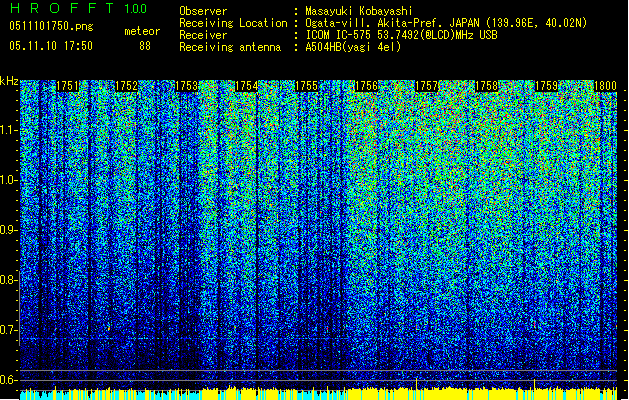Click the 1756 time marker
This screenshot has width=629, height=400.
point(366,86)
